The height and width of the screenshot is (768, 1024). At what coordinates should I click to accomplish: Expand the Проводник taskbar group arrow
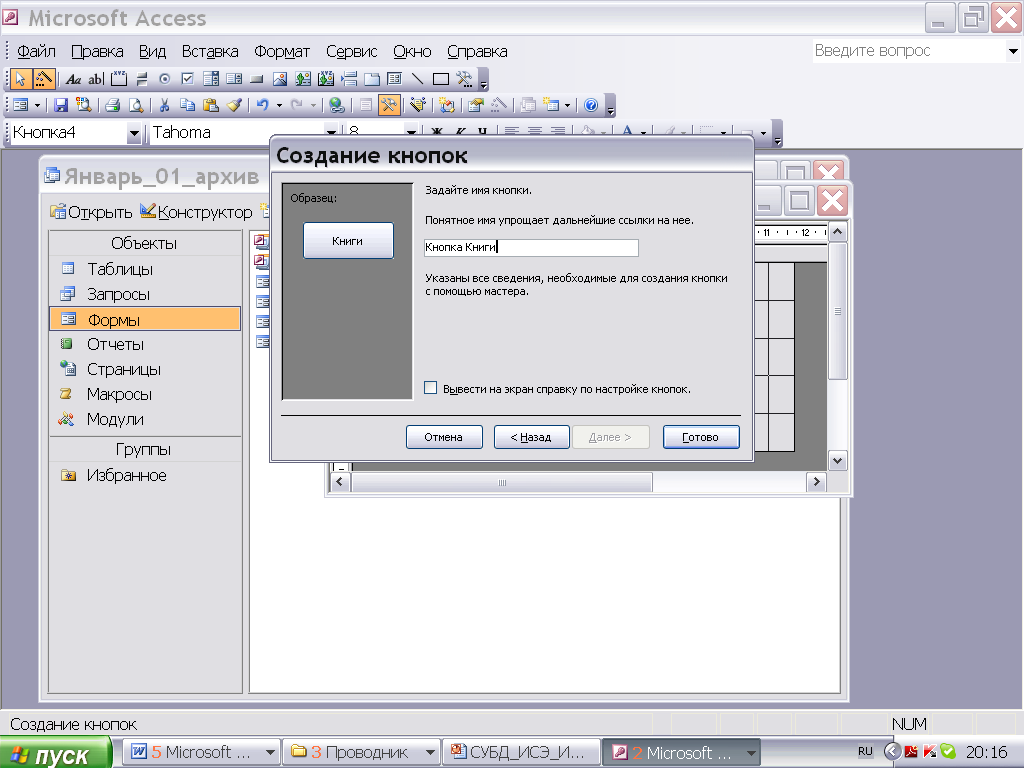[430, 752]
